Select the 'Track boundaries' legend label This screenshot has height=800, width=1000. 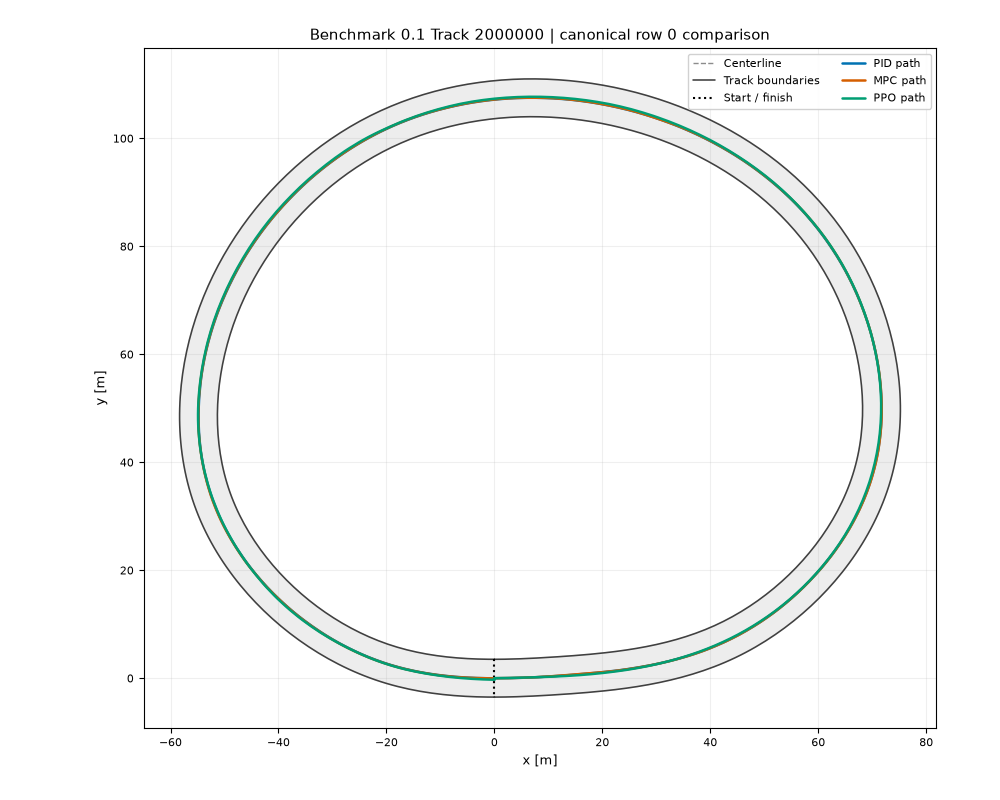771,80
